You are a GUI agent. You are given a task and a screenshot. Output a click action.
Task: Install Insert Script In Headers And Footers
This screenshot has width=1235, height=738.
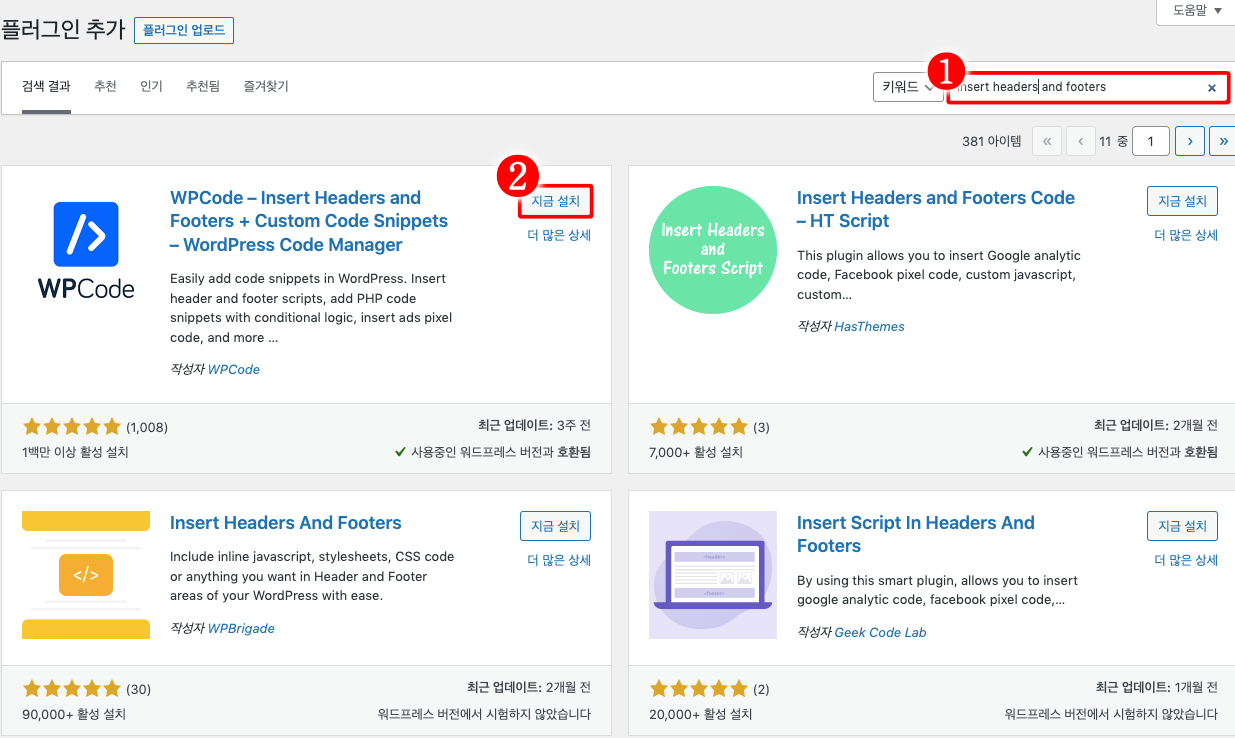[x=1182, y=526]
